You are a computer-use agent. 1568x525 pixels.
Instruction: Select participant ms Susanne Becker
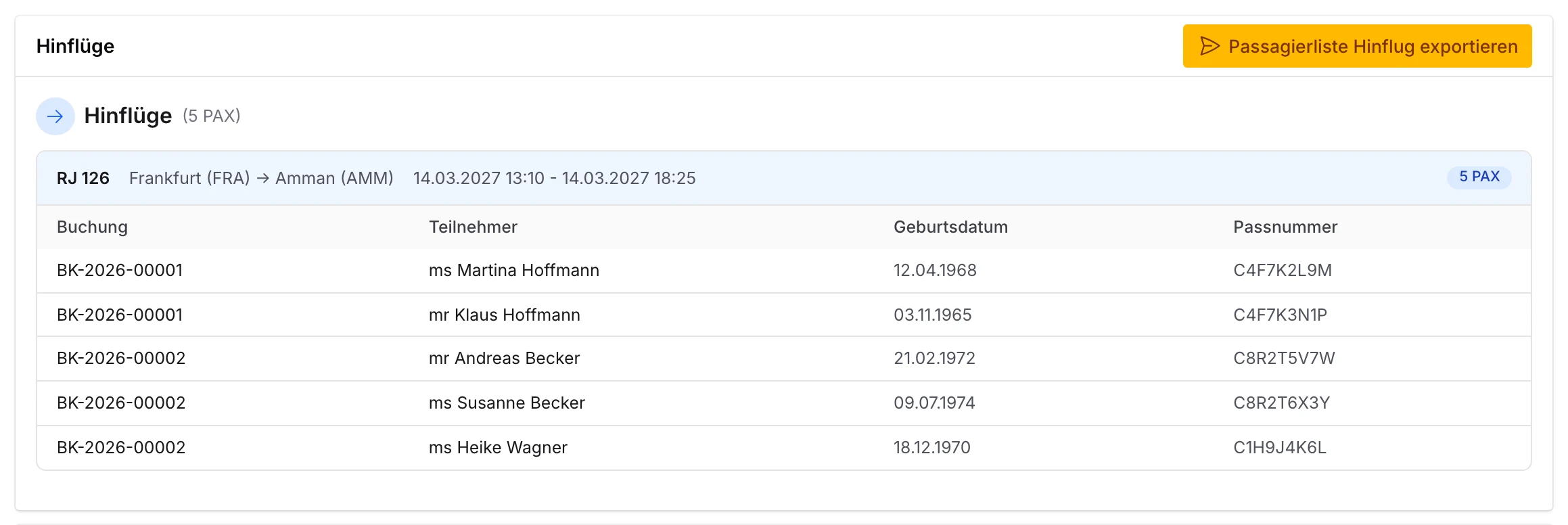pyautogui.click(x=507, y=403)
